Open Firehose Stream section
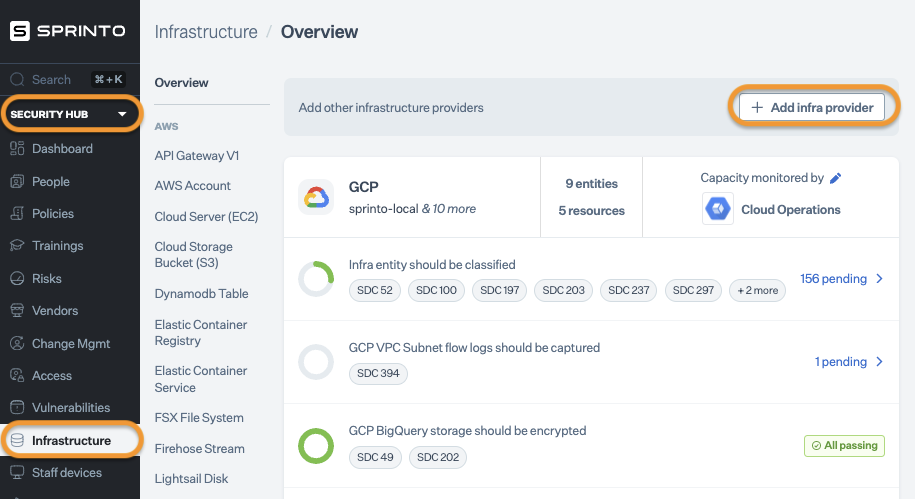This screenshot has height=499, width=915. 200,449
